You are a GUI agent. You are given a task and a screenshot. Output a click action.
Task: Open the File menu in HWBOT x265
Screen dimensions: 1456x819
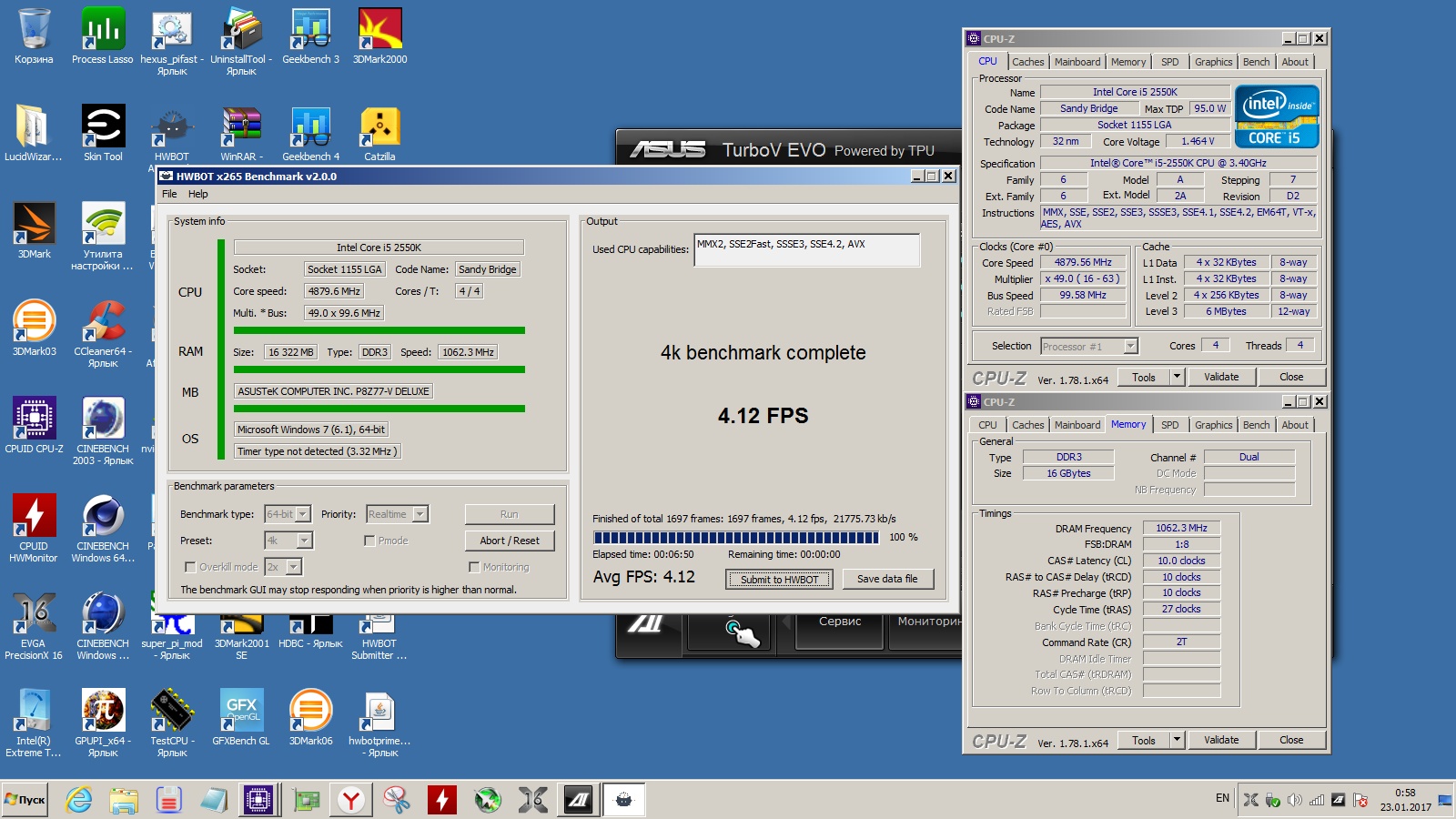point(169,194)
